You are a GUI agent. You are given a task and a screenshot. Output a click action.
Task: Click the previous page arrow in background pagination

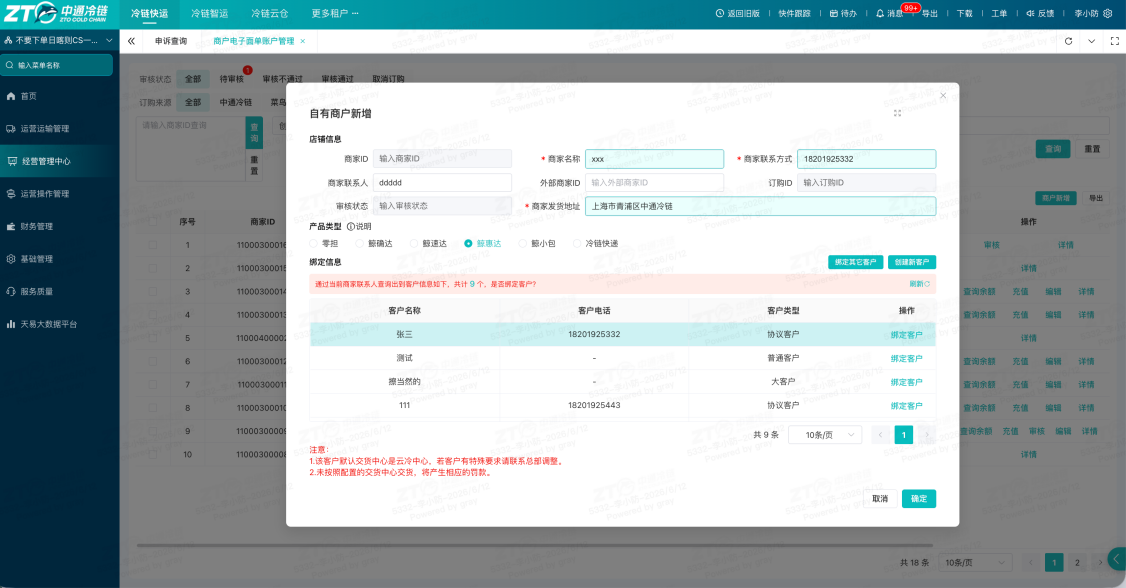tap(1030, 562)
